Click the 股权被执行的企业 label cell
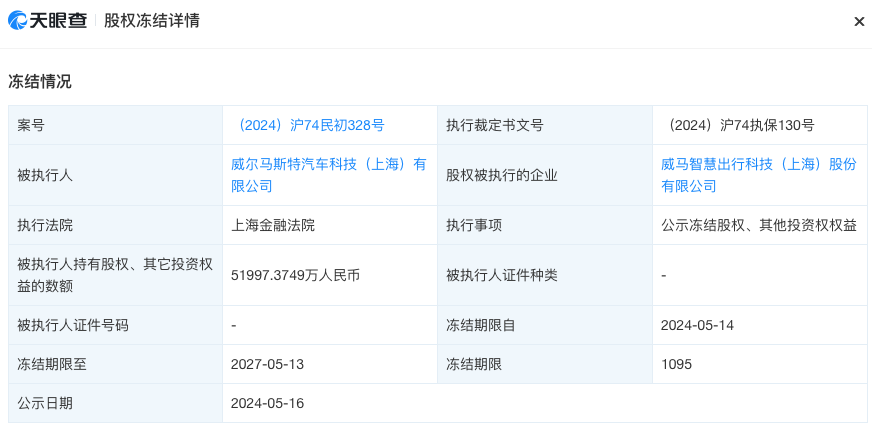This screenshot has height=428, width=872. pyautogui.click(x=545, y=175)
